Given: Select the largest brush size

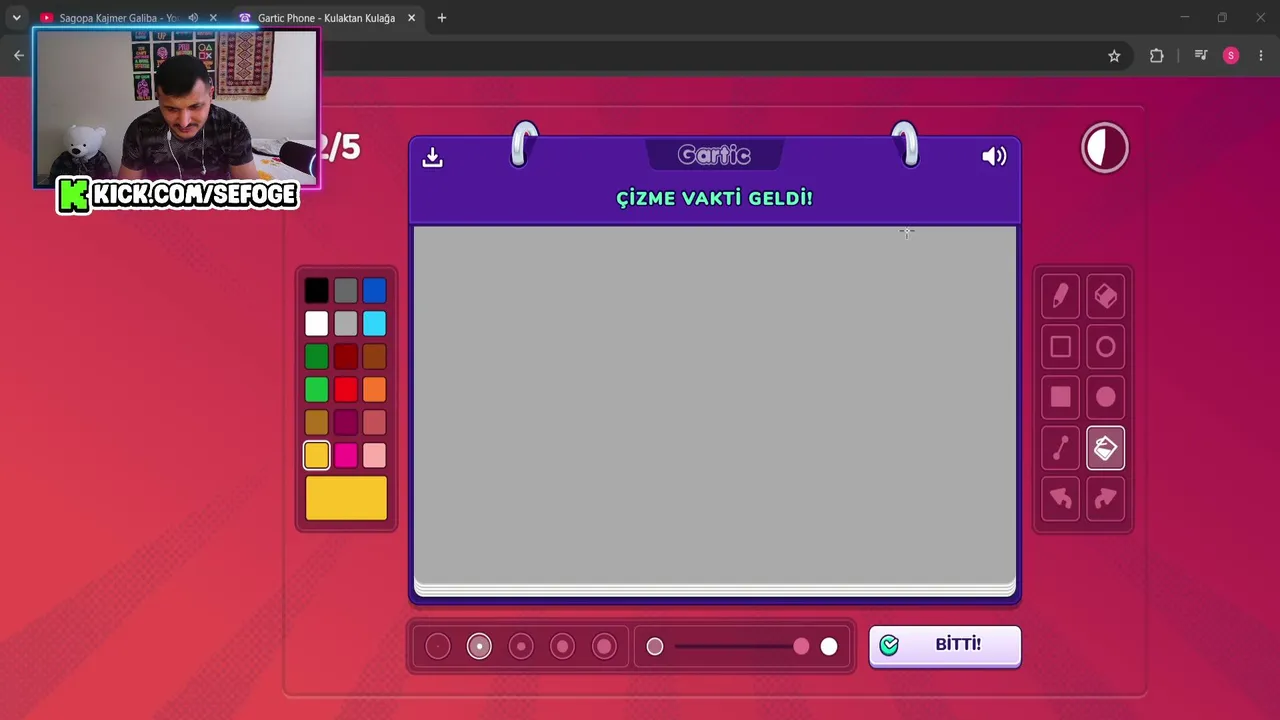Looking at the screenshot, I should tap(604, 647).
